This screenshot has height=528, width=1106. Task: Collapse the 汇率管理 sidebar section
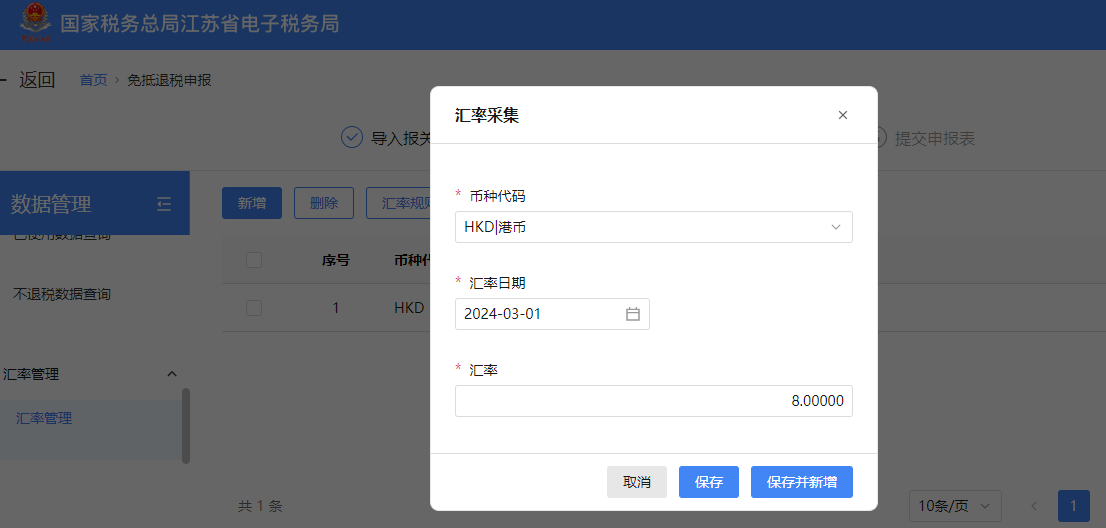pyautogui.click(x=171, y=374)
